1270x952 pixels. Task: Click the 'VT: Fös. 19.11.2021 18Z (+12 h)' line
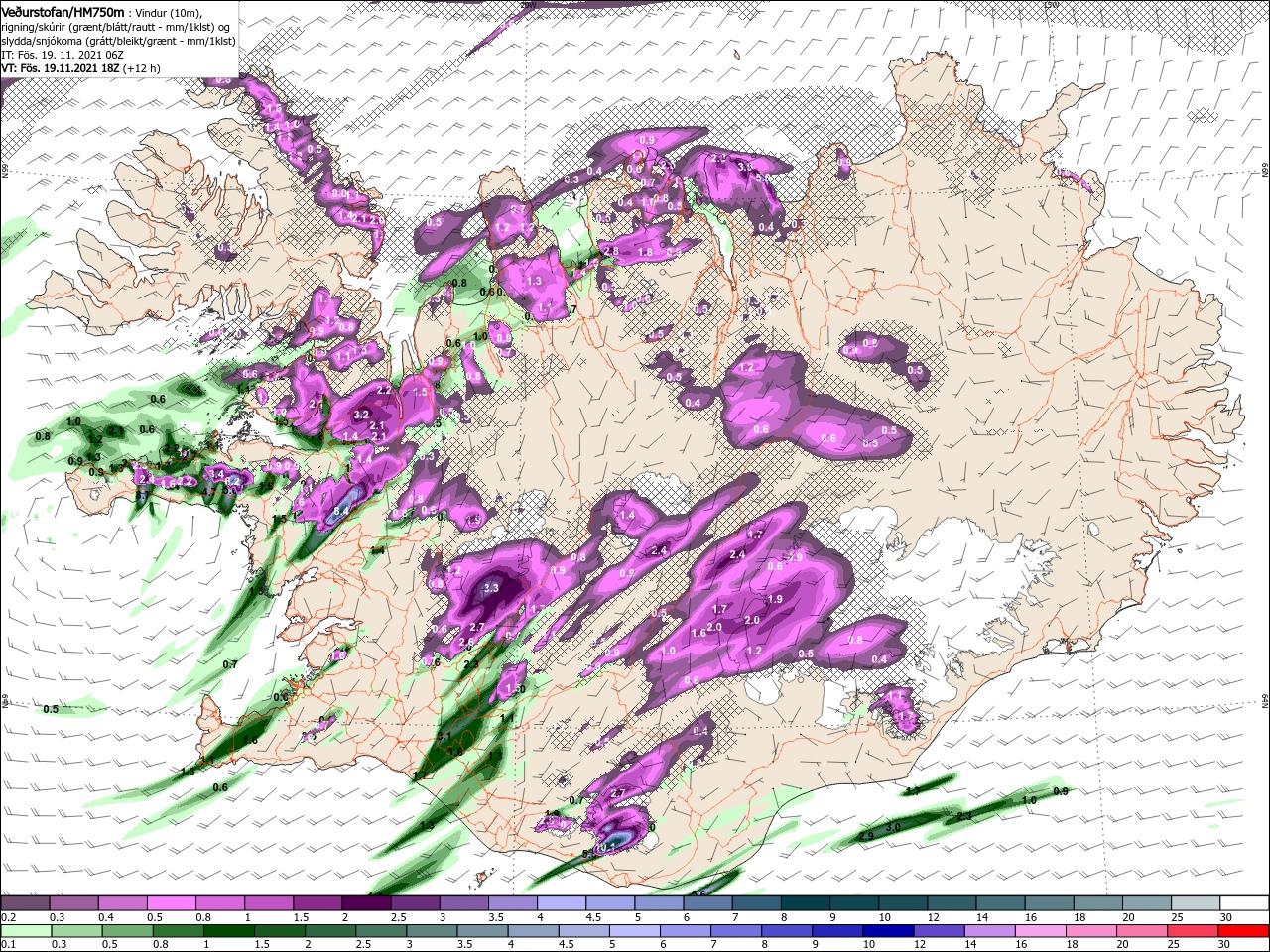(x=82, y=68)
